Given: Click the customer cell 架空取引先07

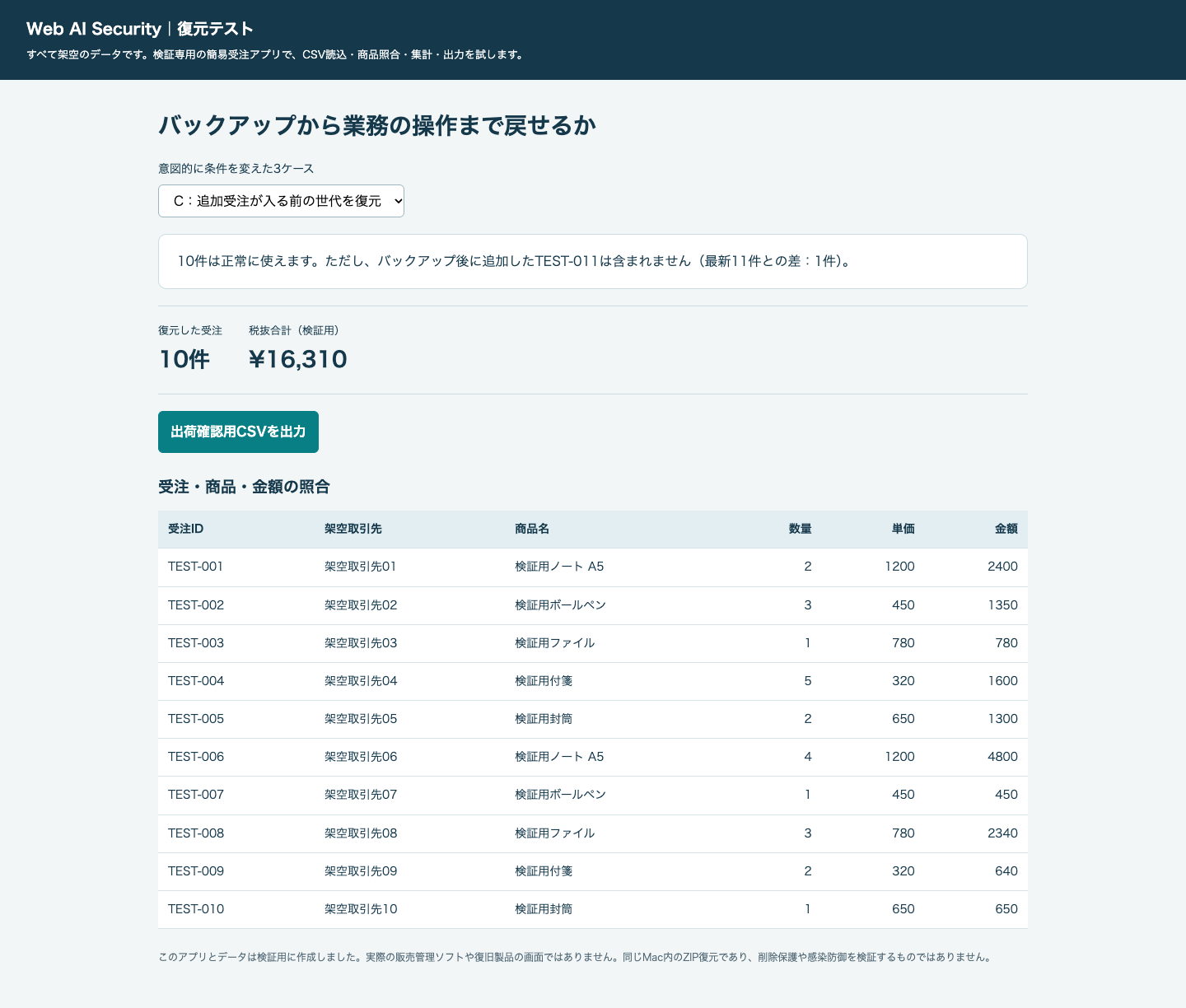Looking at the screenshot, I should pos(361,795).
